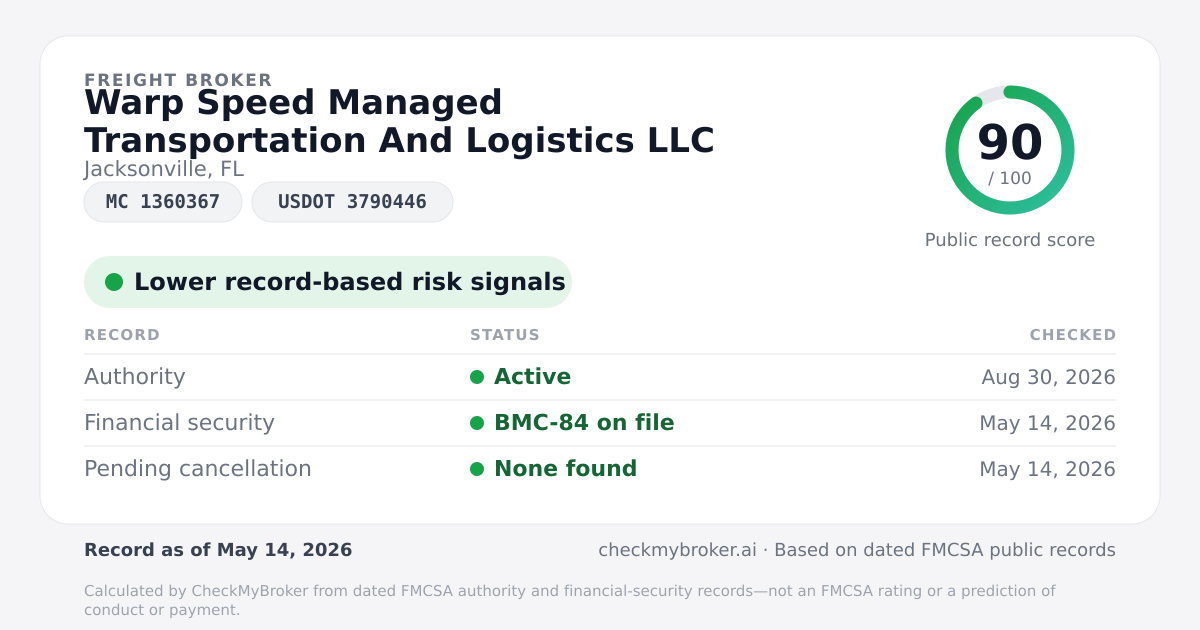
Task: Click the Record as of May 14, 2026 text
Action: (218, 550)
